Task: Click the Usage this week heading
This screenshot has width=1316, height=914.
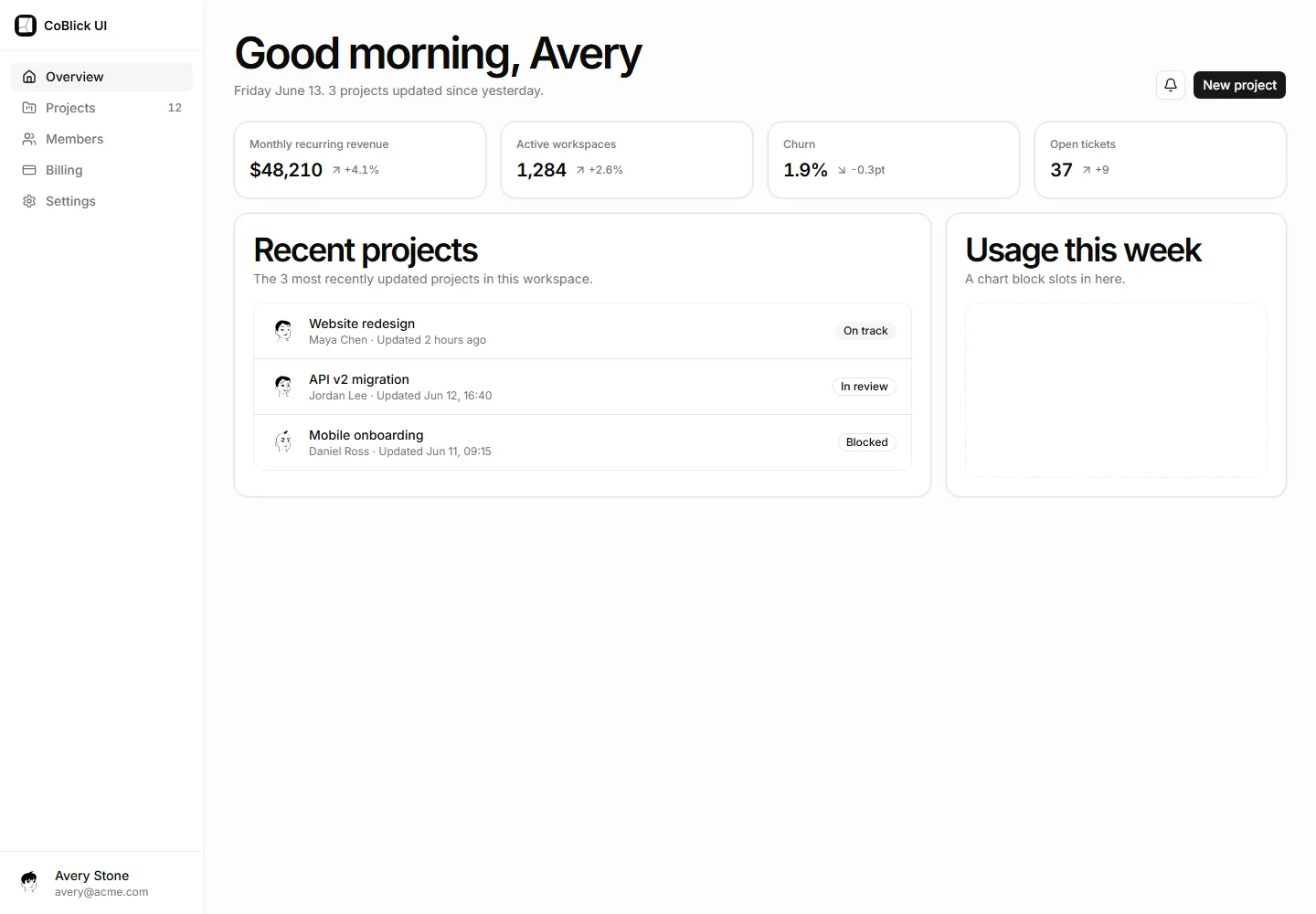Action: point(1083,250)
